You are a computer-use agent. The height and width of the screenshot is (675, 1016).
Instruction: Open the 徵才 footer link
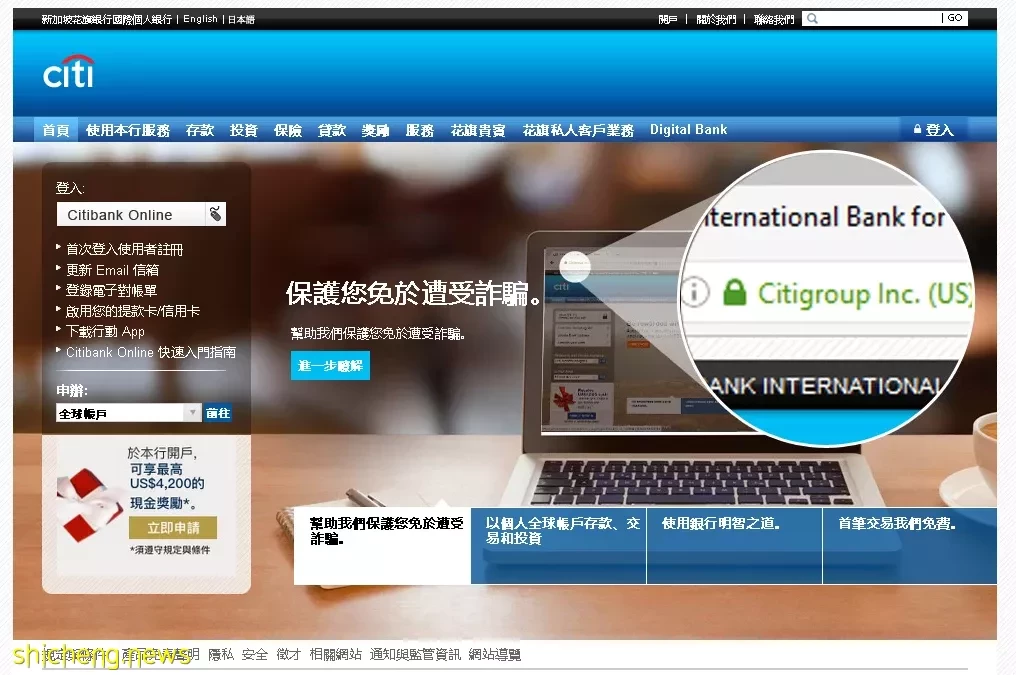[288, 655]
